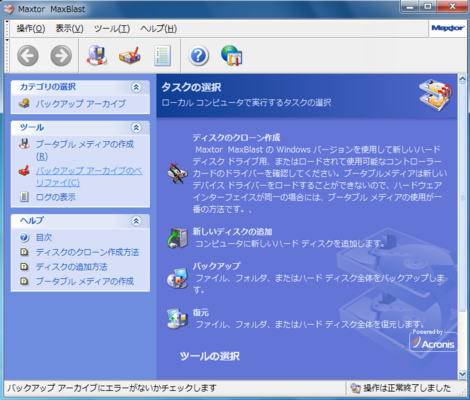Click バックアップ アーカイブのベリファイ(C) link
470x400 pixels.
click(89, 177)
